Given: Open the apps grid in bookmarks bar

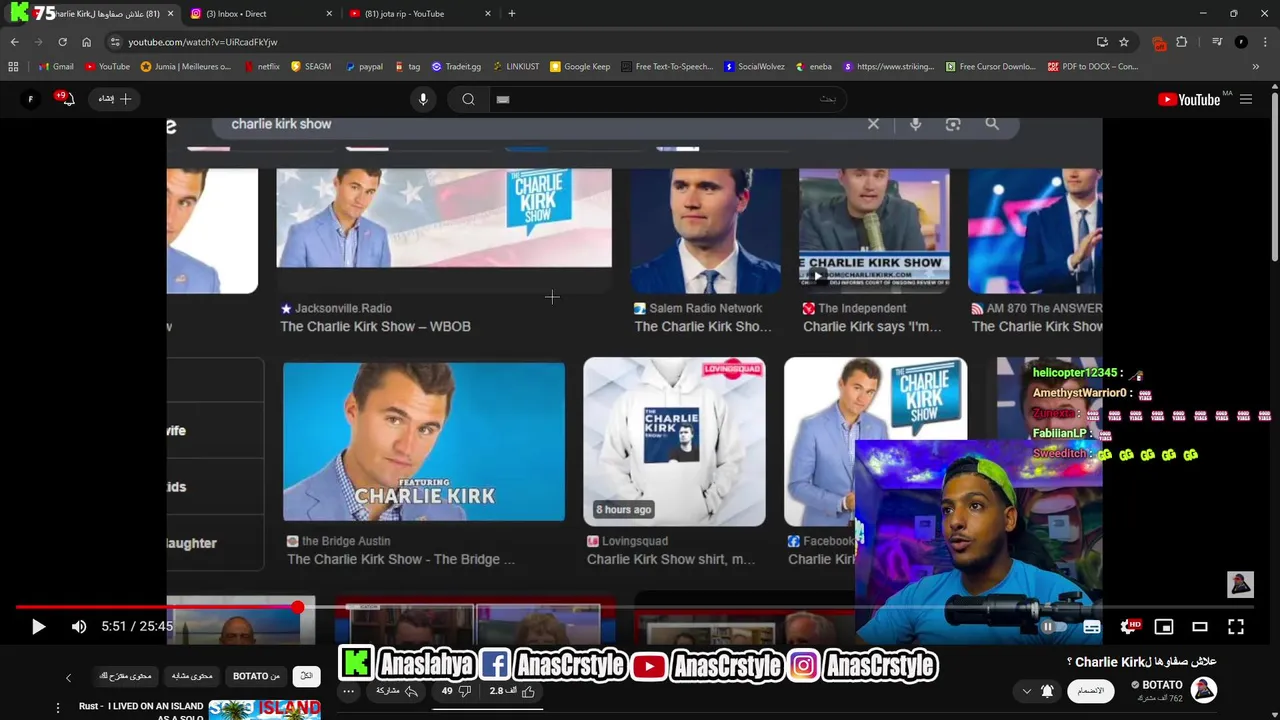Looking at the screenshot, I should (x=13, y=67).
